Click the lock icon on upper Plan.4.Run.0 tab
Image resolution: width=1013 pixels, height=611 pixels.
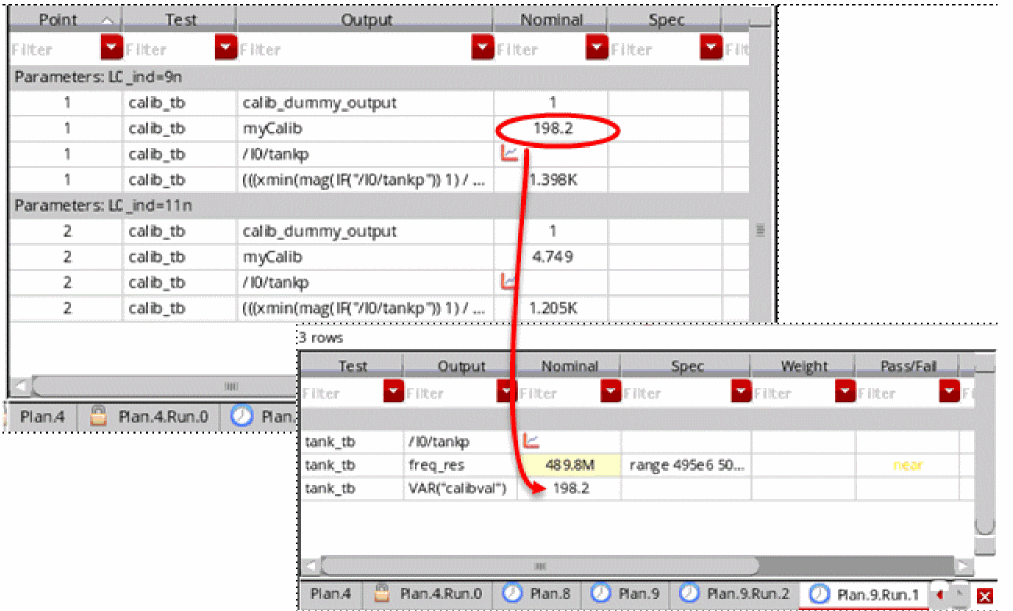click(98, 415)
